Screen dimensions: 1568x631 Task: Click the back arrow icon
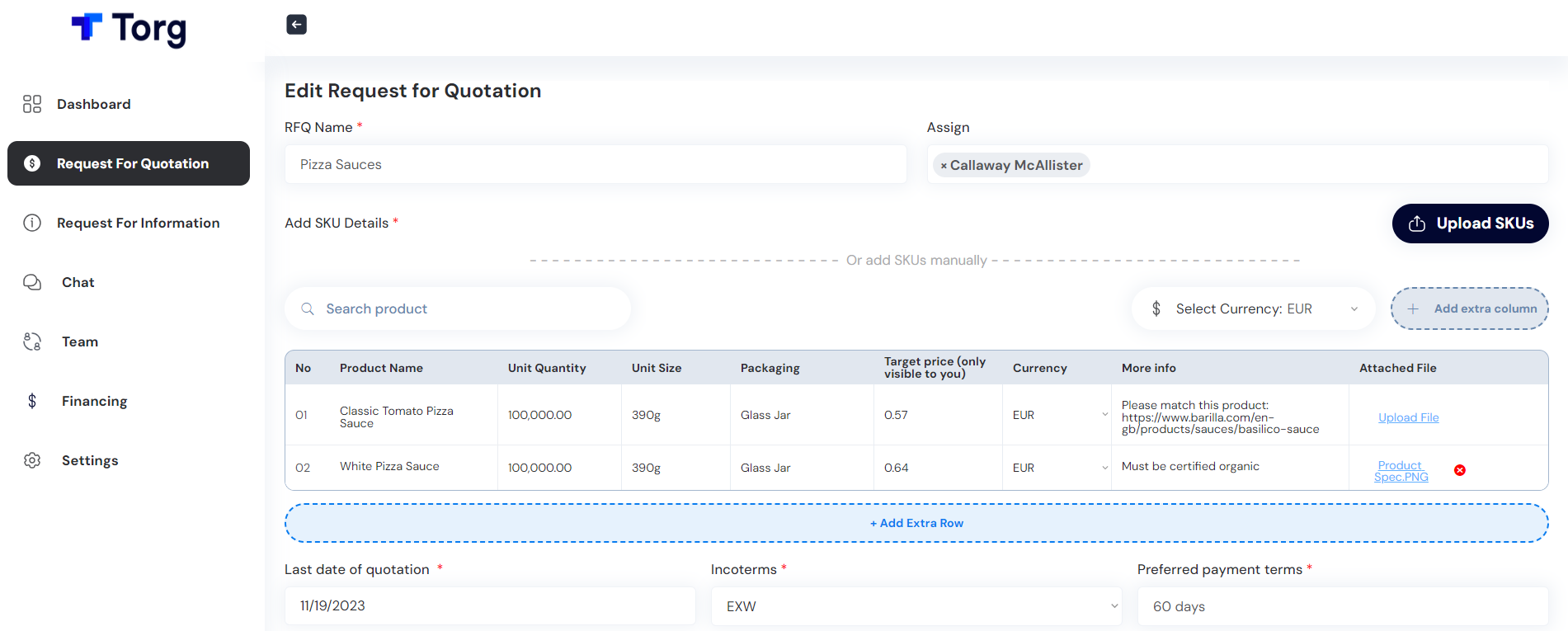tap(296, 25)
